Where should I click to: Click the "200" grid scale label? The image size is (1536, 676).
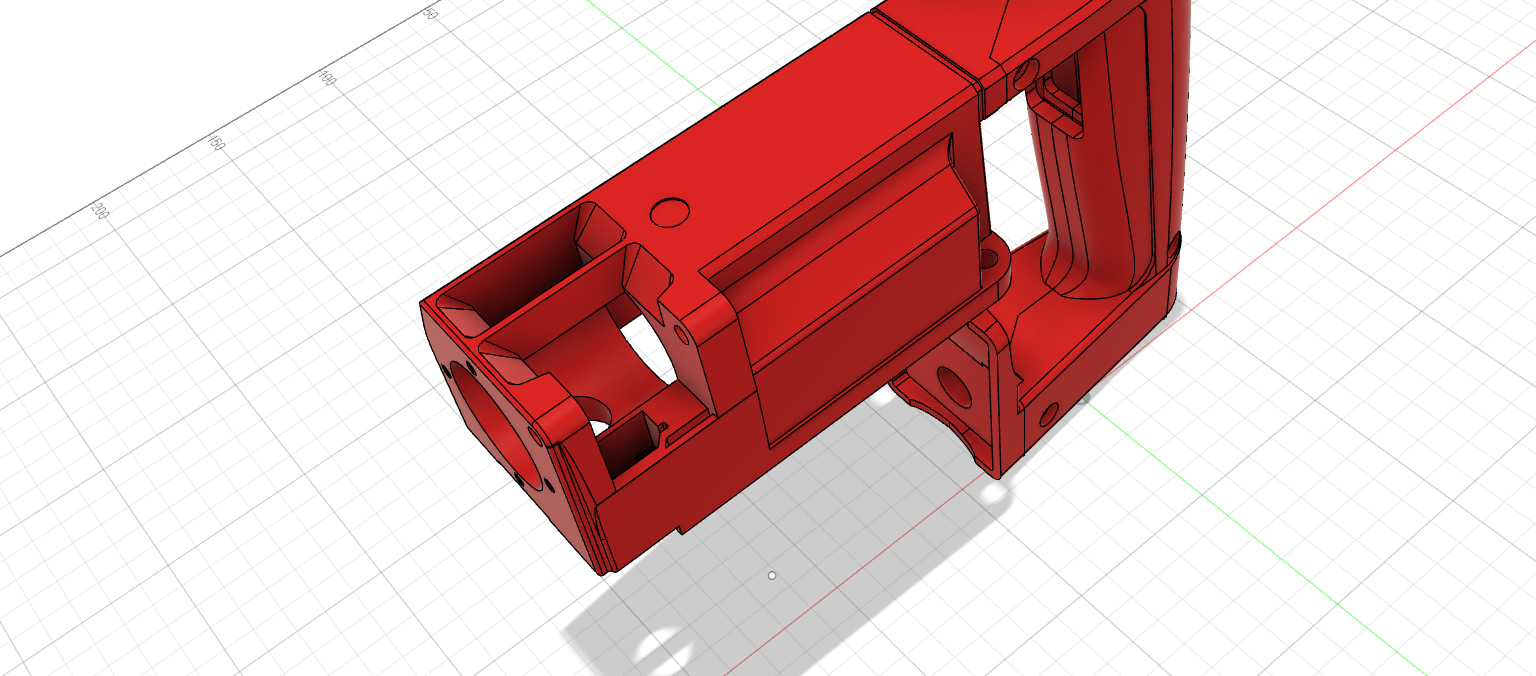coord(100,210)
